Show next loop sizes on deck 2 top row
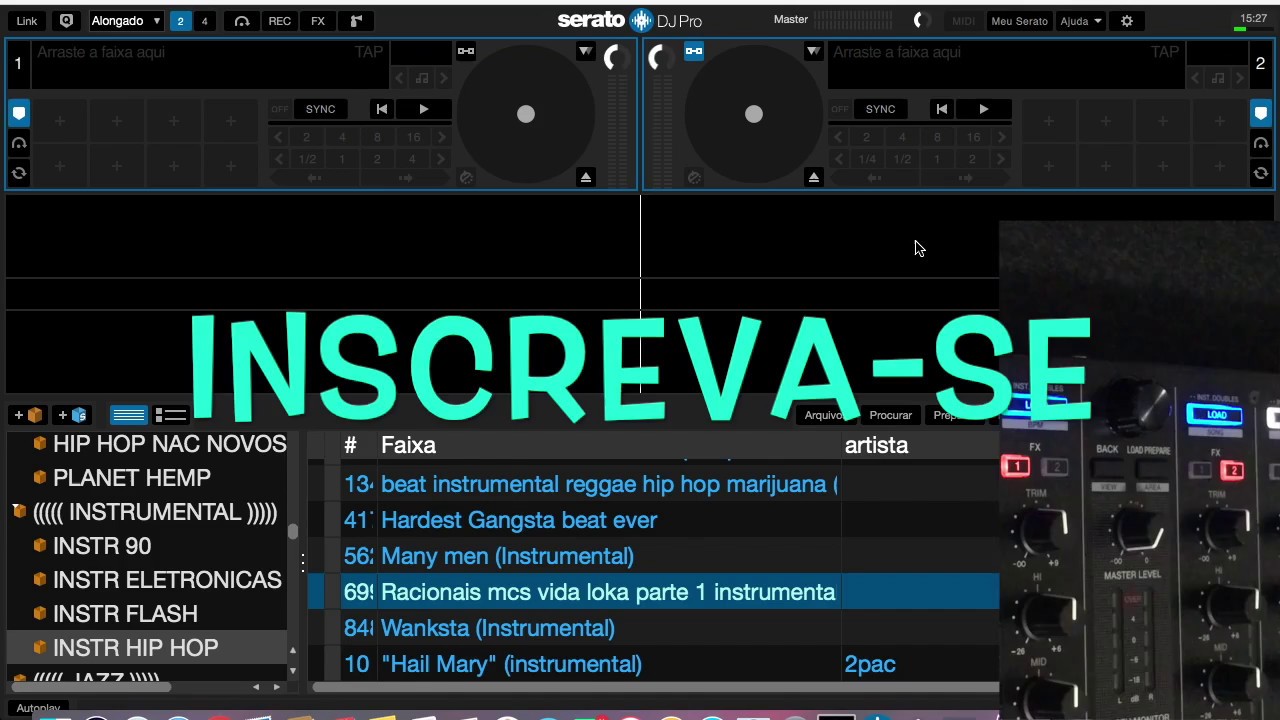 [x=1001, y=137]
